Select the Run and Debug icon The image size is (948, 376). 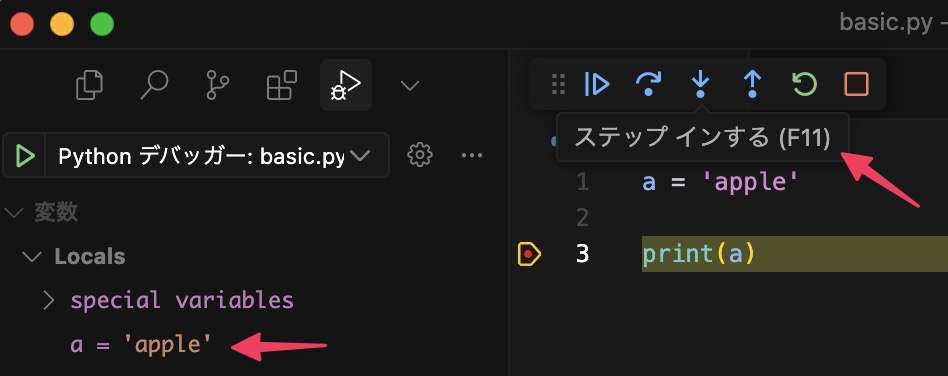pos(345,85)
